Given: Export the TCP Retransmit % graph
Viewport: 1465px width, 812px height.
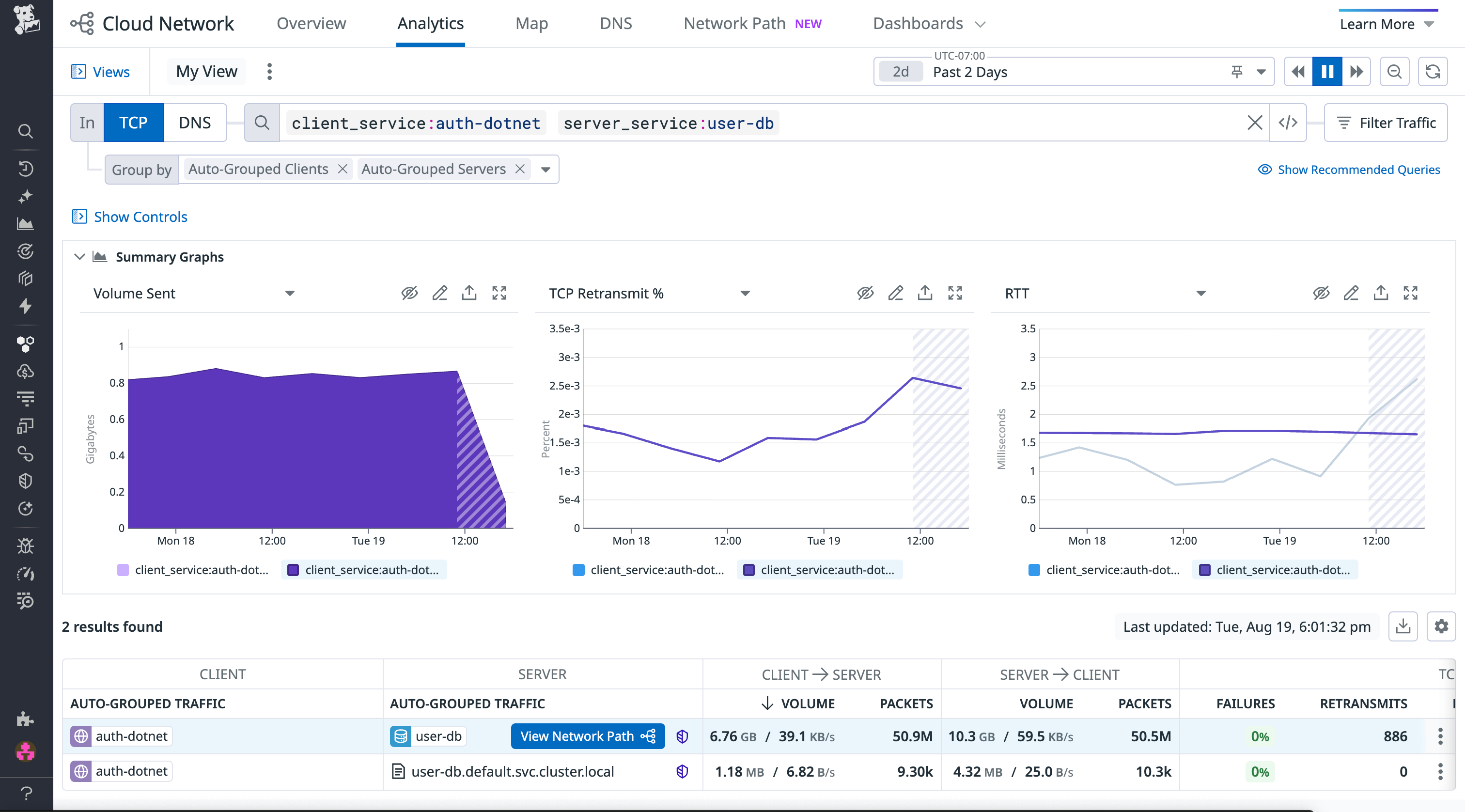Looking at the screenshot, I should tap(925, 292).
